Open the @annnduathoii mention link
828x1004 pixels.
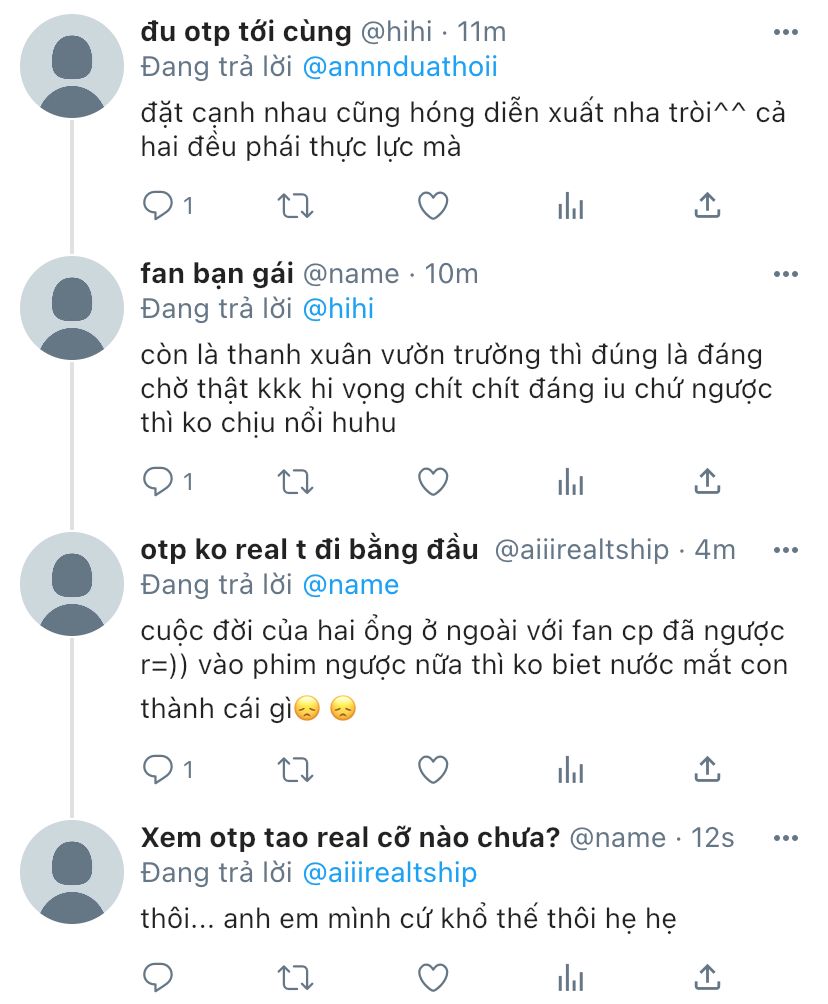coord(400,67)
